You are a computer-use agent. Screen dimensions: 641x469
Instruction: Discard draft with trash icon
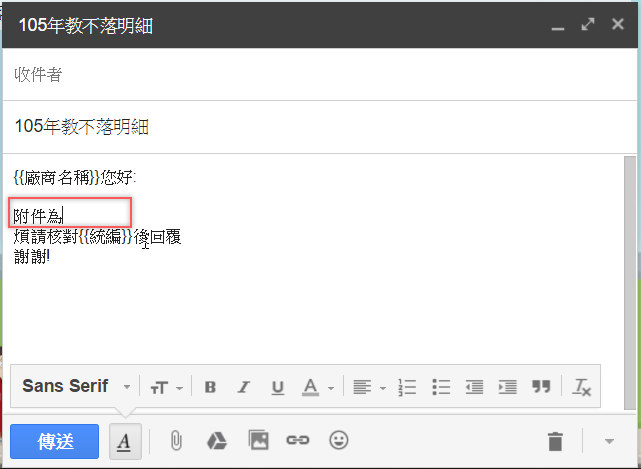click(555, 441)
